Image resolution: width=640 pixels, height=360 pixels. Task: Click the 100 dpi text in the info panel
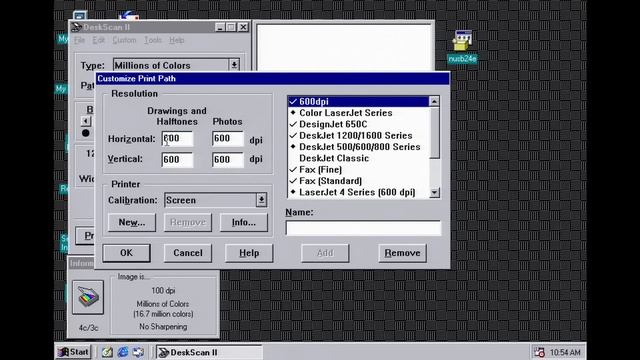(163, 291)
